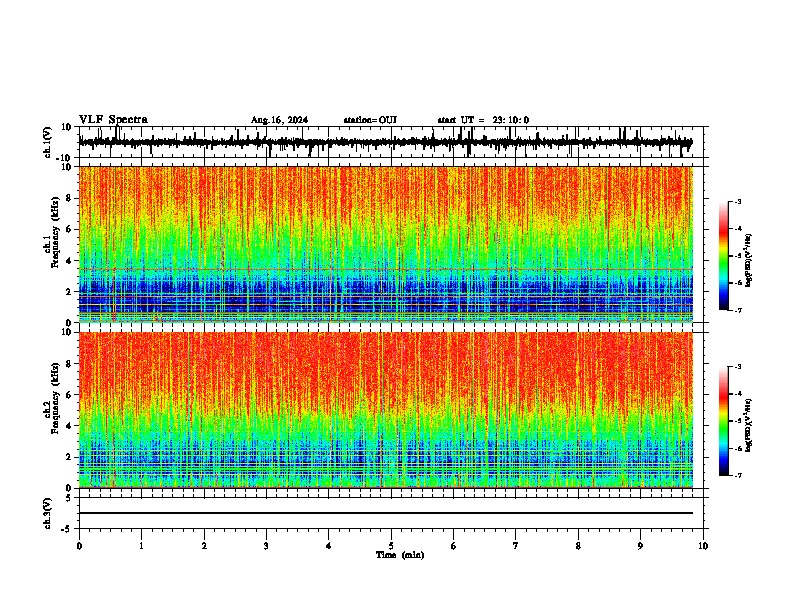Click time axis tick label '4'
This screenshot has height=612, width=792.
click(x=329, y=546)
